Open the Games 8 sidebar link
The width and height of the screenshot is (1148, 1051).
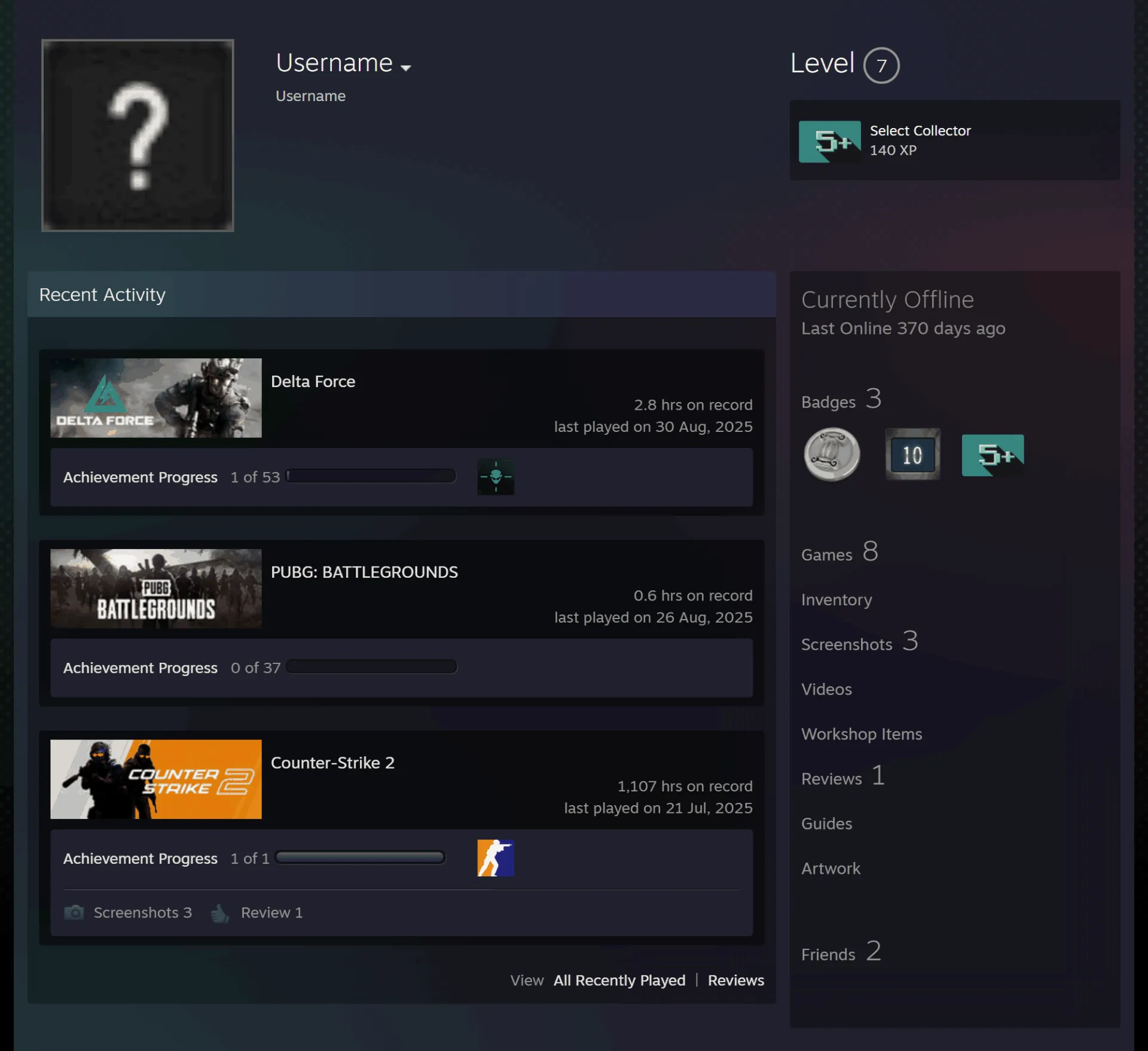(x=839, y=552)
